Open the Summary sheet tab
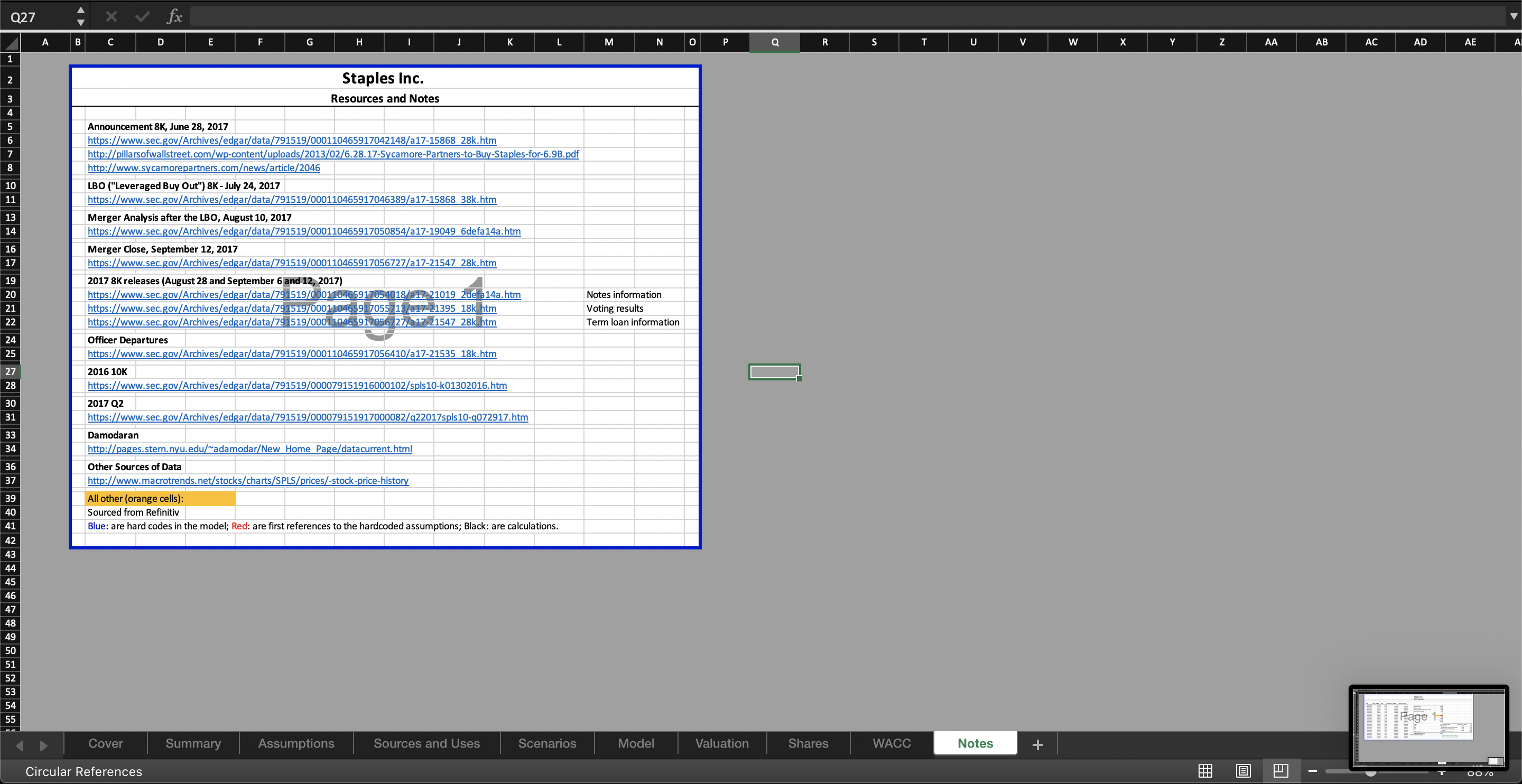The image size is (1522, 784). (x=193, y=743)
